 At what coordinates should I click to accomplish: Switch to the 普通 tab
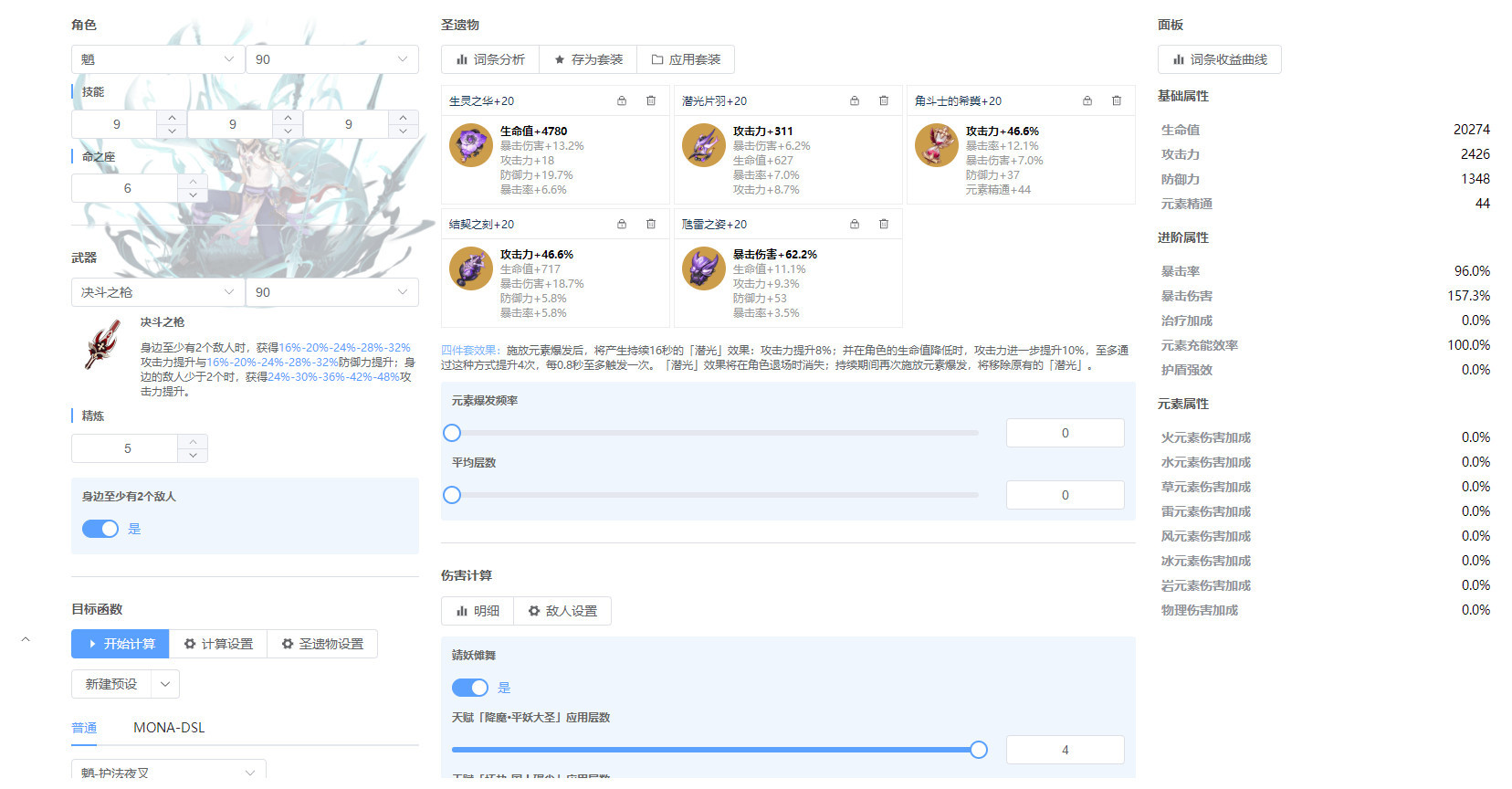(x=84, y=728)
